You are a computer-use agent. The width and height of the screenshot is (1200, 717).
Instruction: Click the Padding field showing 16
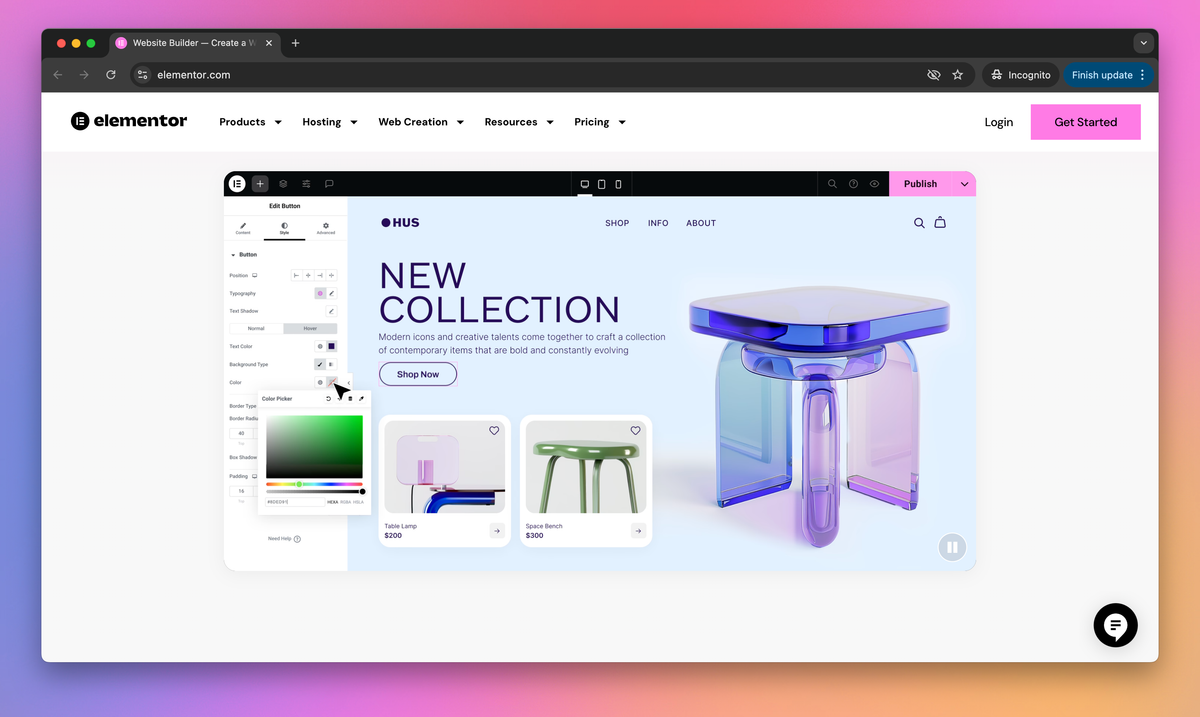tap(241, 491)
